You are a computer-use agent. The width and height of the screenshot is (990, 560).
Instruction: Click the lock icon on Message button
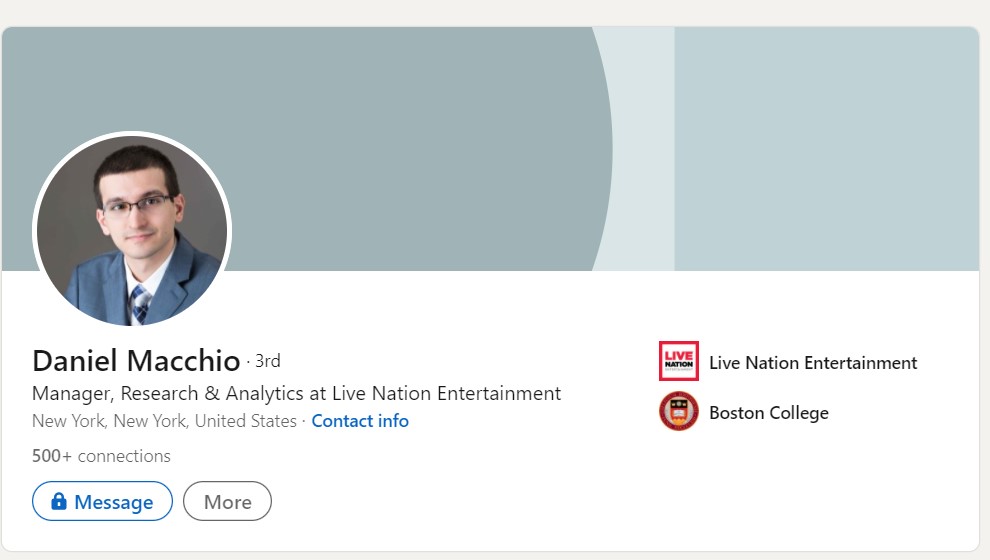59,501
